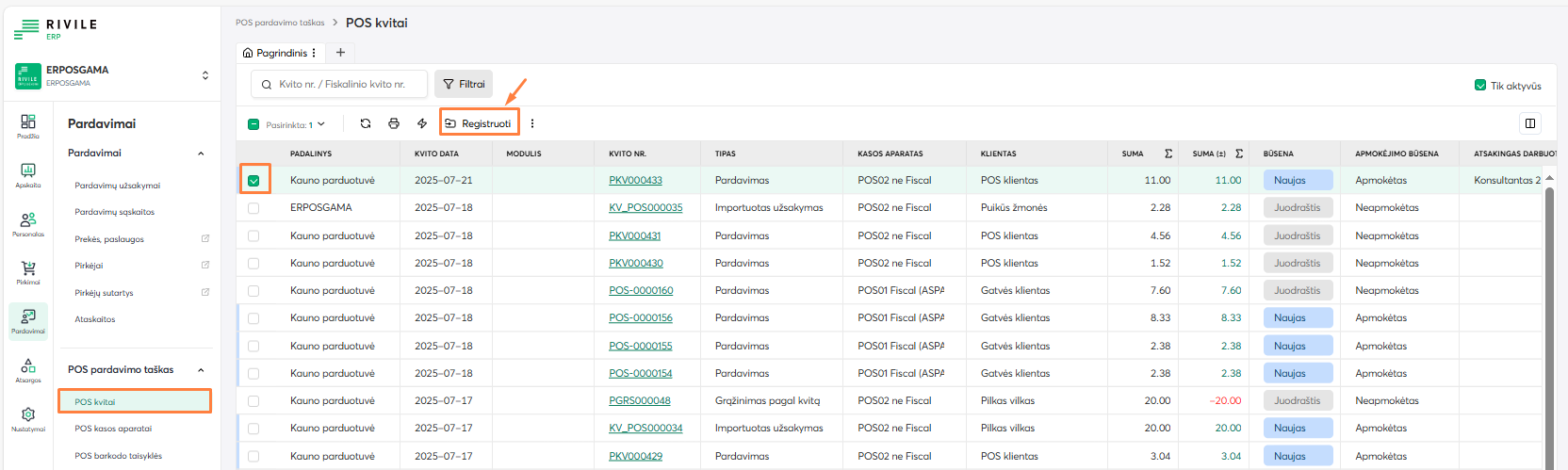The width and height of the screenshot is (1568, 470).
Task: Click the print icon in the toolbar
Action: click(x=394, y=123)
